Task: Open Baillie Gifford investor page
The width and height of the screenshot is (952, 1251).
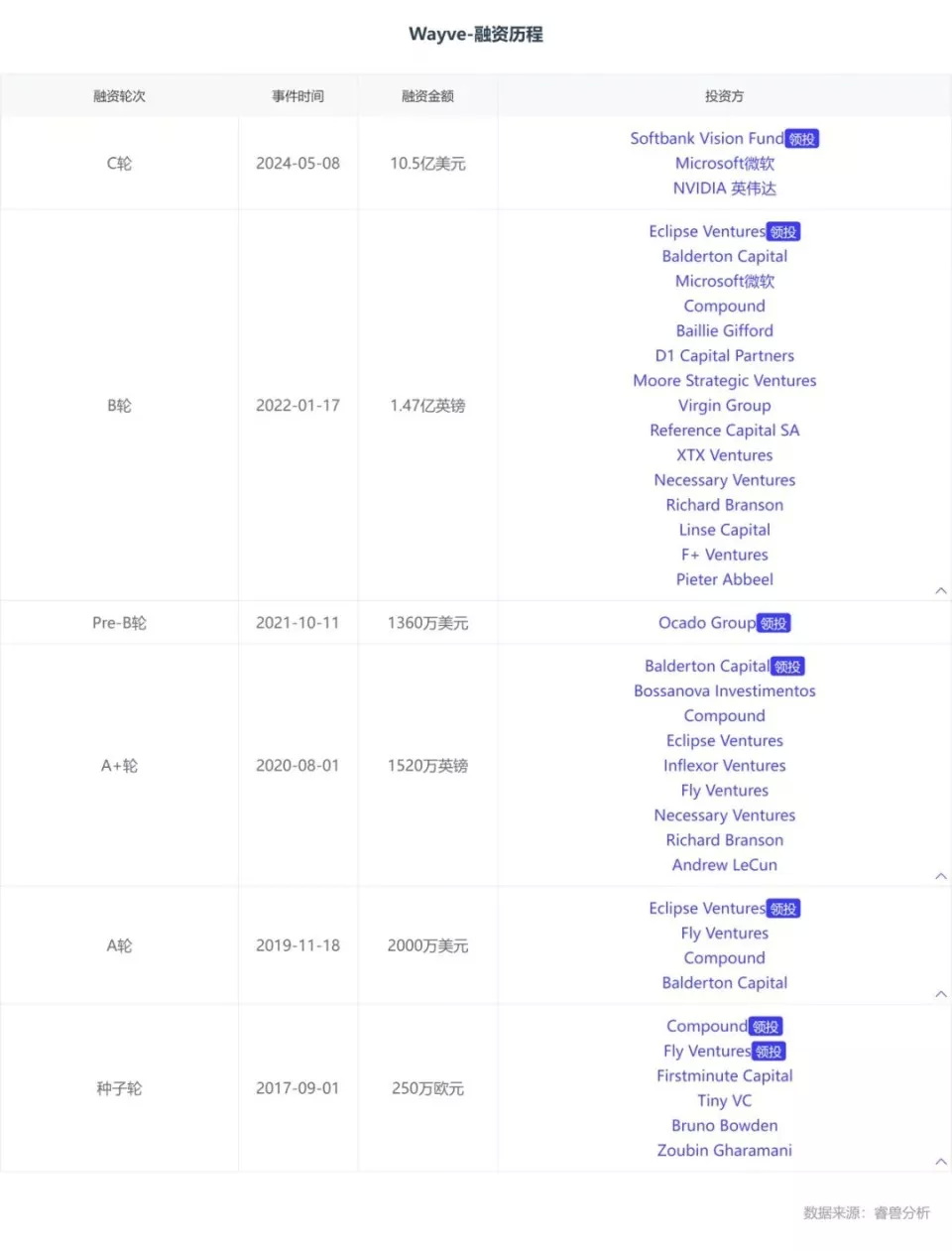Action: 725,331
